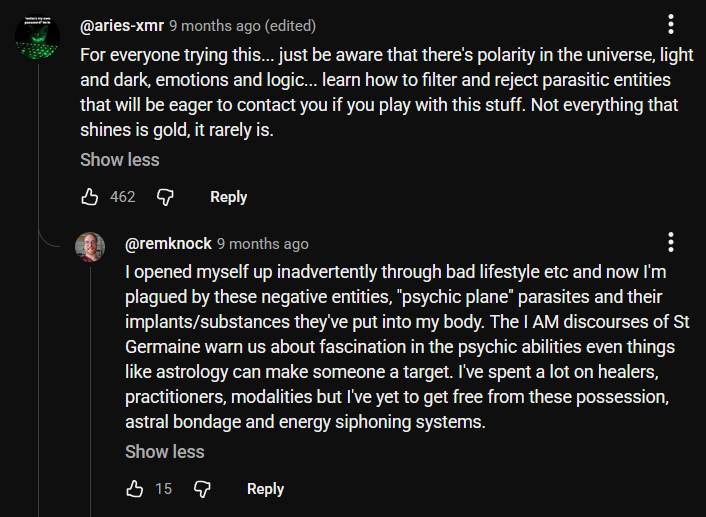
Task: Open @aries-xmr green profile avatar
Action: [37, 37]
